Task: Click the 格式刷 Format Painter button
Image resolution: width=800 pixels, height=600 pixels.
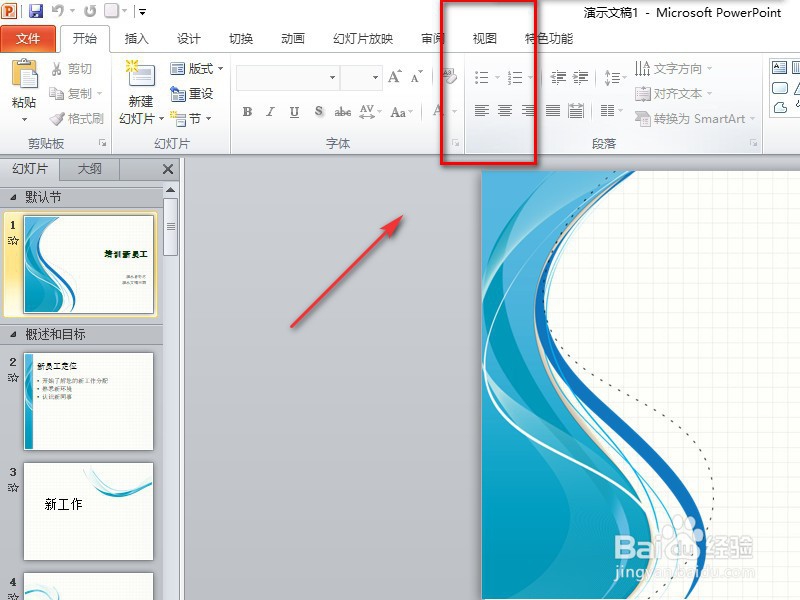Action: [x=77, y=118]
